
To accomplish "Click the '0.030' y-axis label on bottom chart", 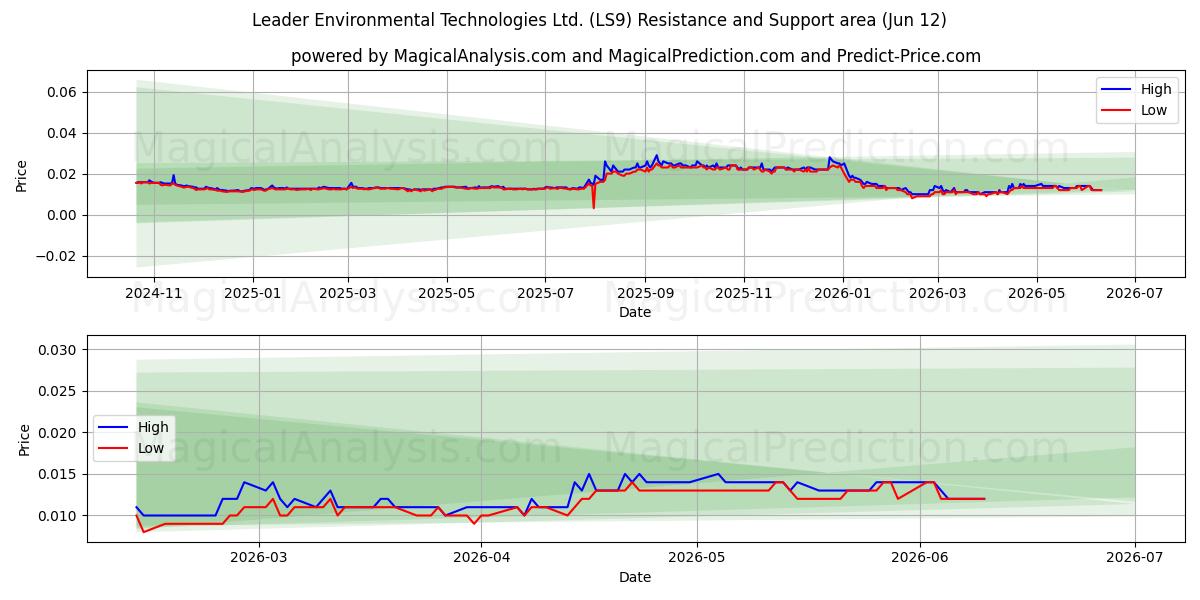I will click(x=59, y=350).
